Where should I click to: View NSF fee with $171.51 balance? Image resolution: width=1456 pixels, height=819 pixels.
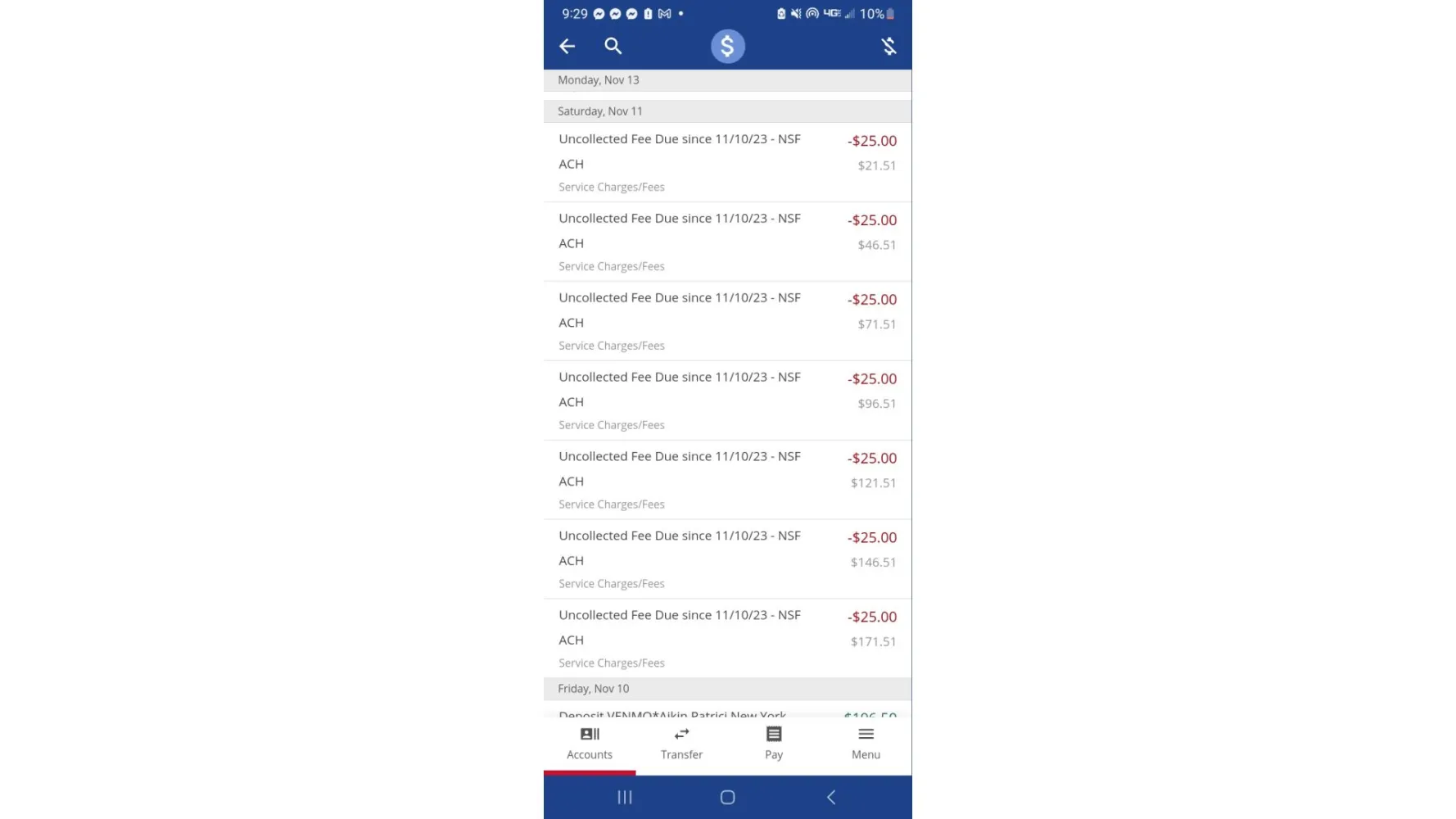tap(727, 639)
